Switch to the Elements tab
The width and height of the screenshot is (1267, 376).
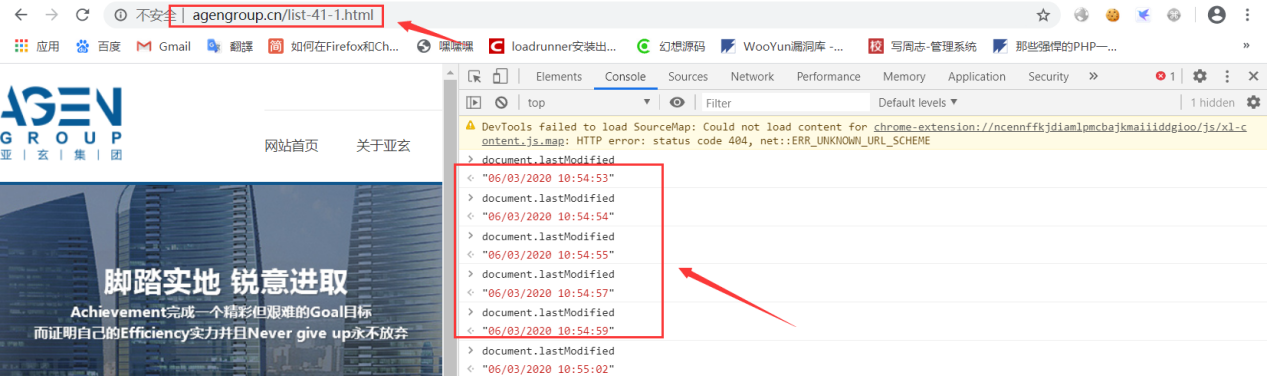[558, 76]
